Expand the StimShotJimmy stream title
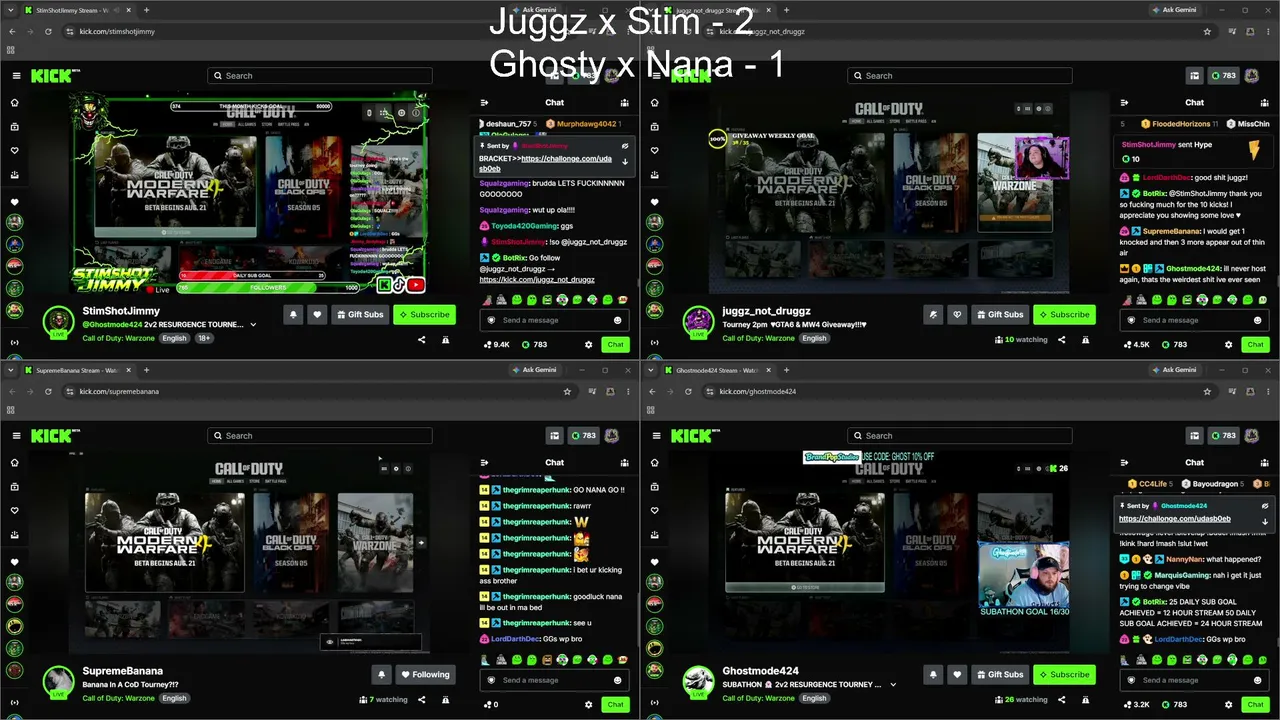 253,325
